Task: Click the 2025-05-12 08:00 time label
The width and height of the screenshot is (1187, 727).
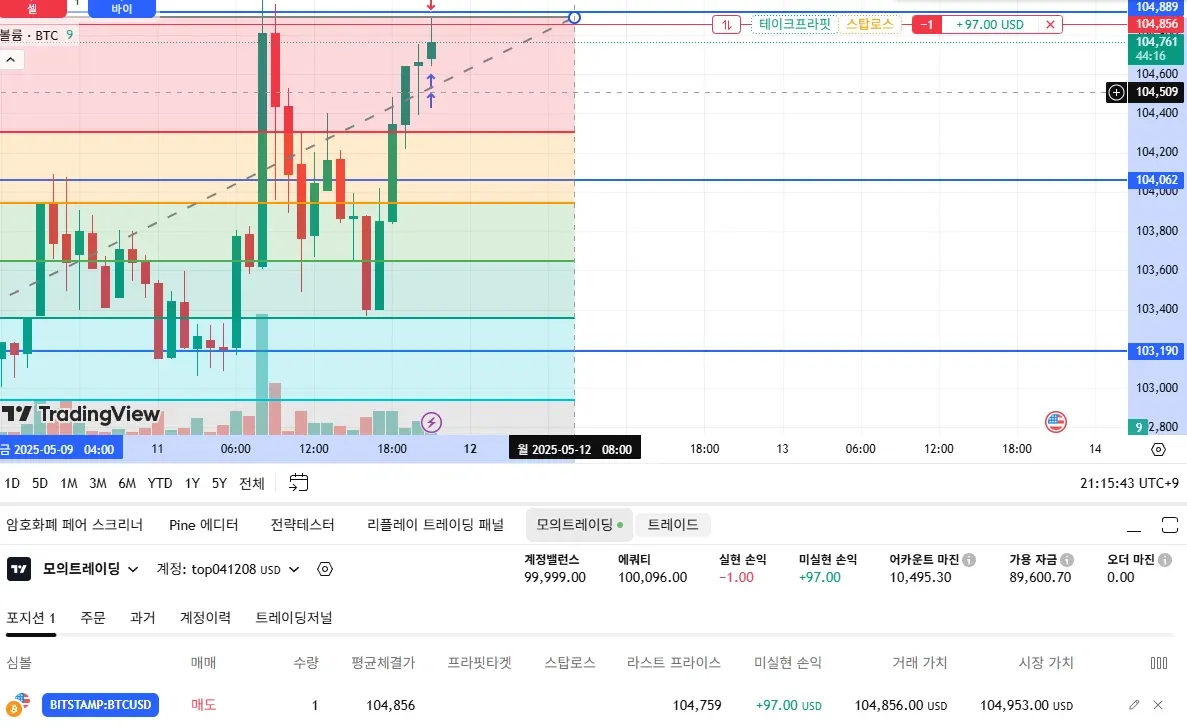Action: click(575, 449)
